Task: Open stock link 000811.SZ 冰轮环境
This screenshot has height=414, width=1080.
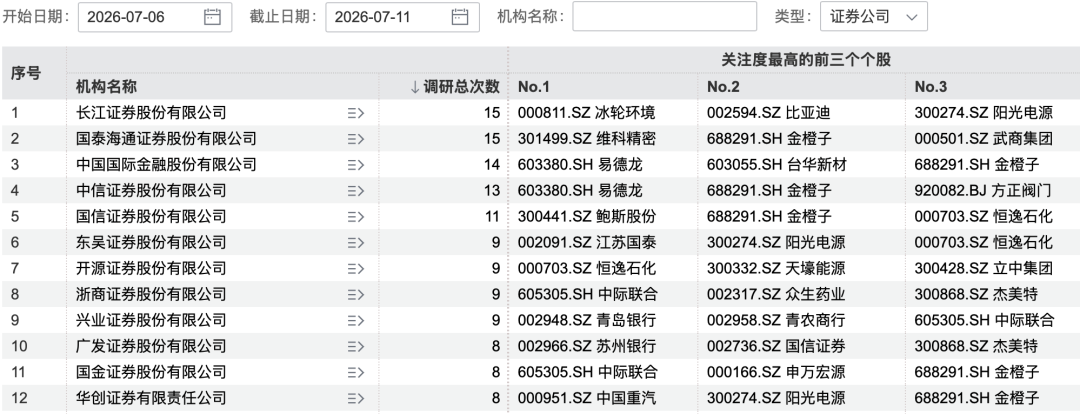Action: pyautogui.click(x=586, y=113)
